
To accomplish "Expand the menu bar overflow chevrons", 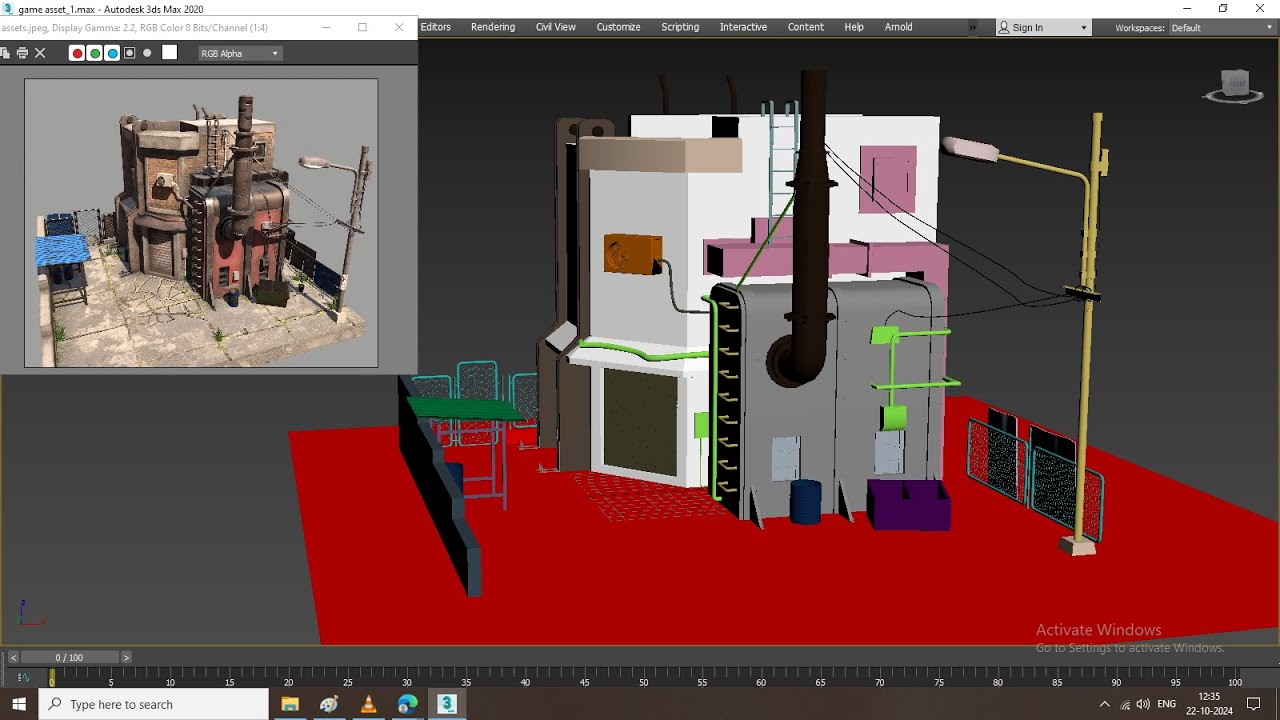I will click(973, 27).
